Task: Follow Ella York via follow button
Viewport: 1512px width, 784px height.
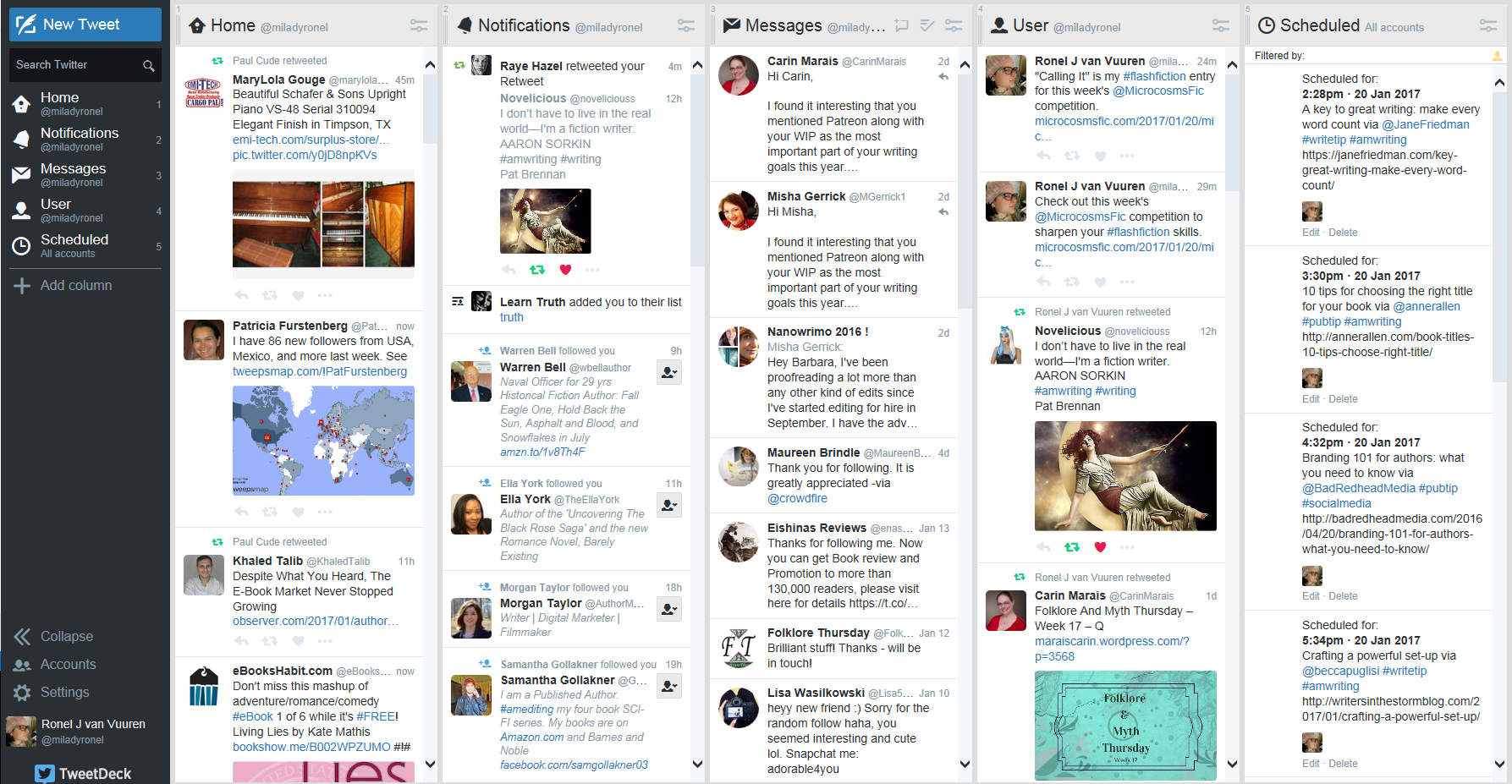Action: pyautogui.click(x=668, y=505)
